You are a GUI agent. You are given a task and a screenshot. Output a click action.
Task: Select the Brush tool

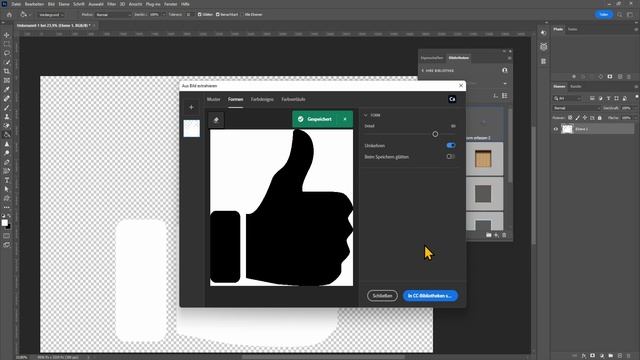(x=7, y=108)
